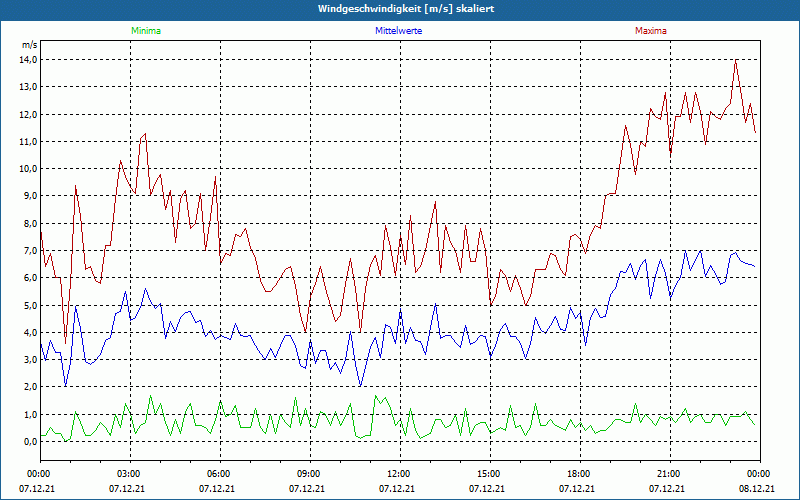This screenshot has height=500, width=800.
Task: Click the 09:00 time axis label
Action: coord(309,474)
